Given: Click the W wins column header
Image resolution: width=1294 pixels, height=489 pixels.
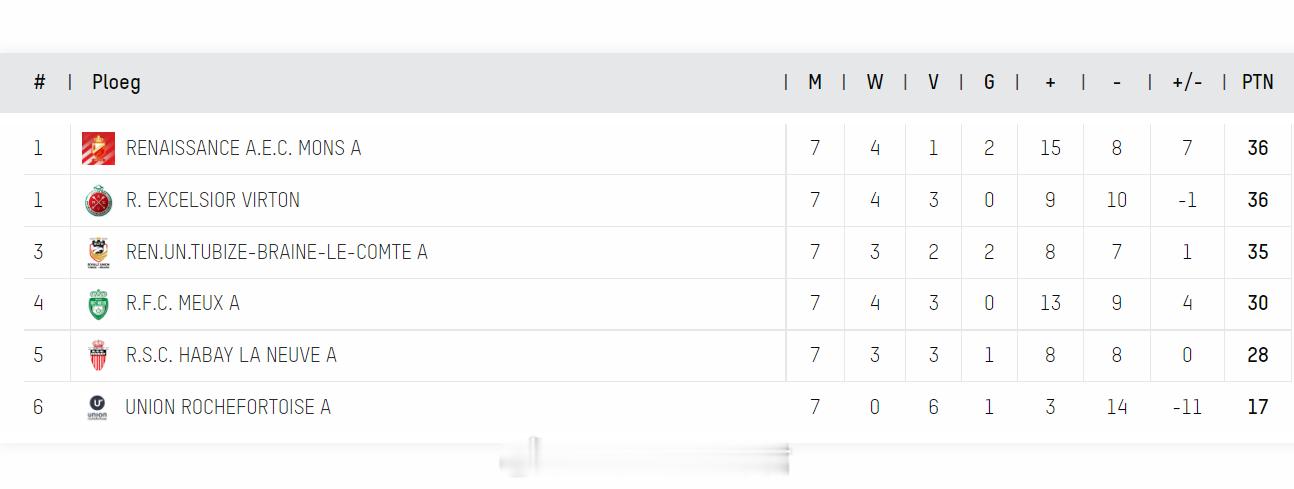Looking at the screenshot, I should (875, 83).
